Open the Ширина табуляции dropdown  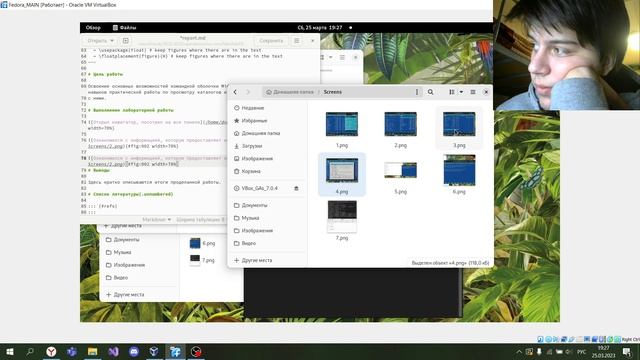(200, 220)
